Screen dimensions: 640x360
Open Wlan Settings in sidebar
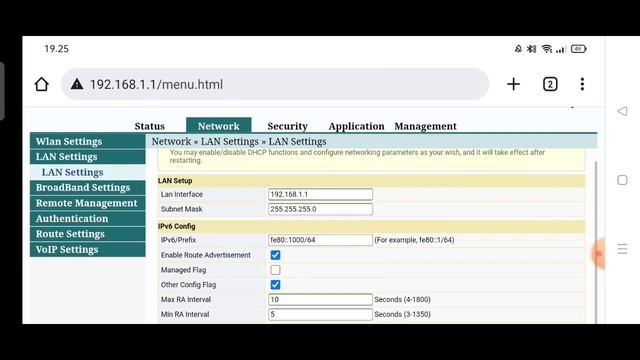(88, 141)
